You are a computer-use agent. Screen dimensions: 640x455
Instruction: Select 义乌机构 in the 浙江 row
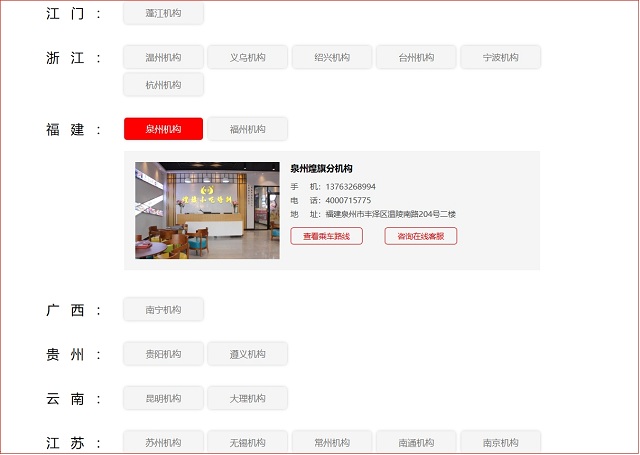(247, 58)
